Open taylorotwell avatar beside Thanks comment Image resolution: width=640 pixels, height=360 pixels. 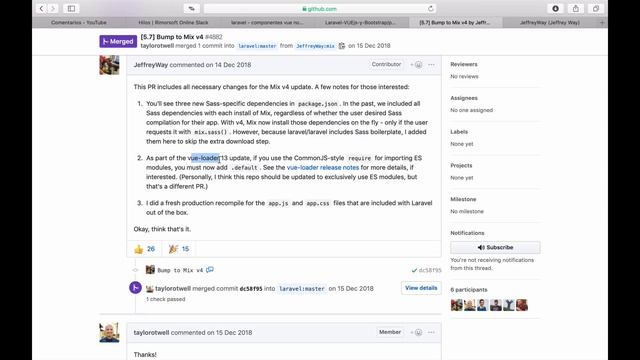[x=109, y=333]
